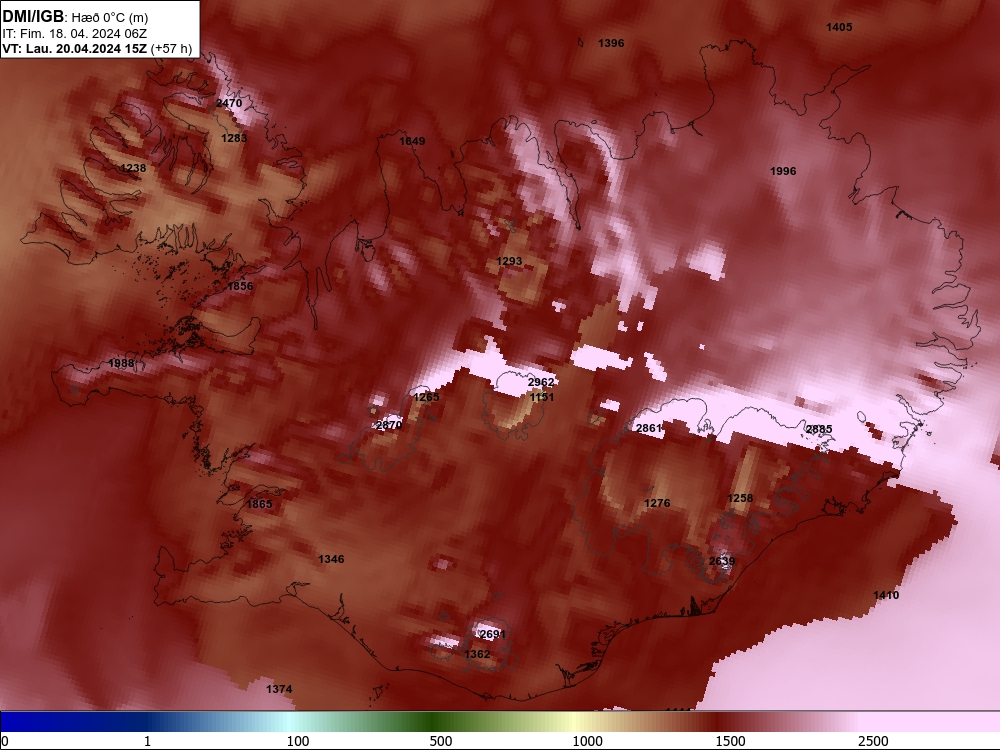Click the map value 1258
The height and width of the screenshot is (750, 1000).
(x=740, y=498)
